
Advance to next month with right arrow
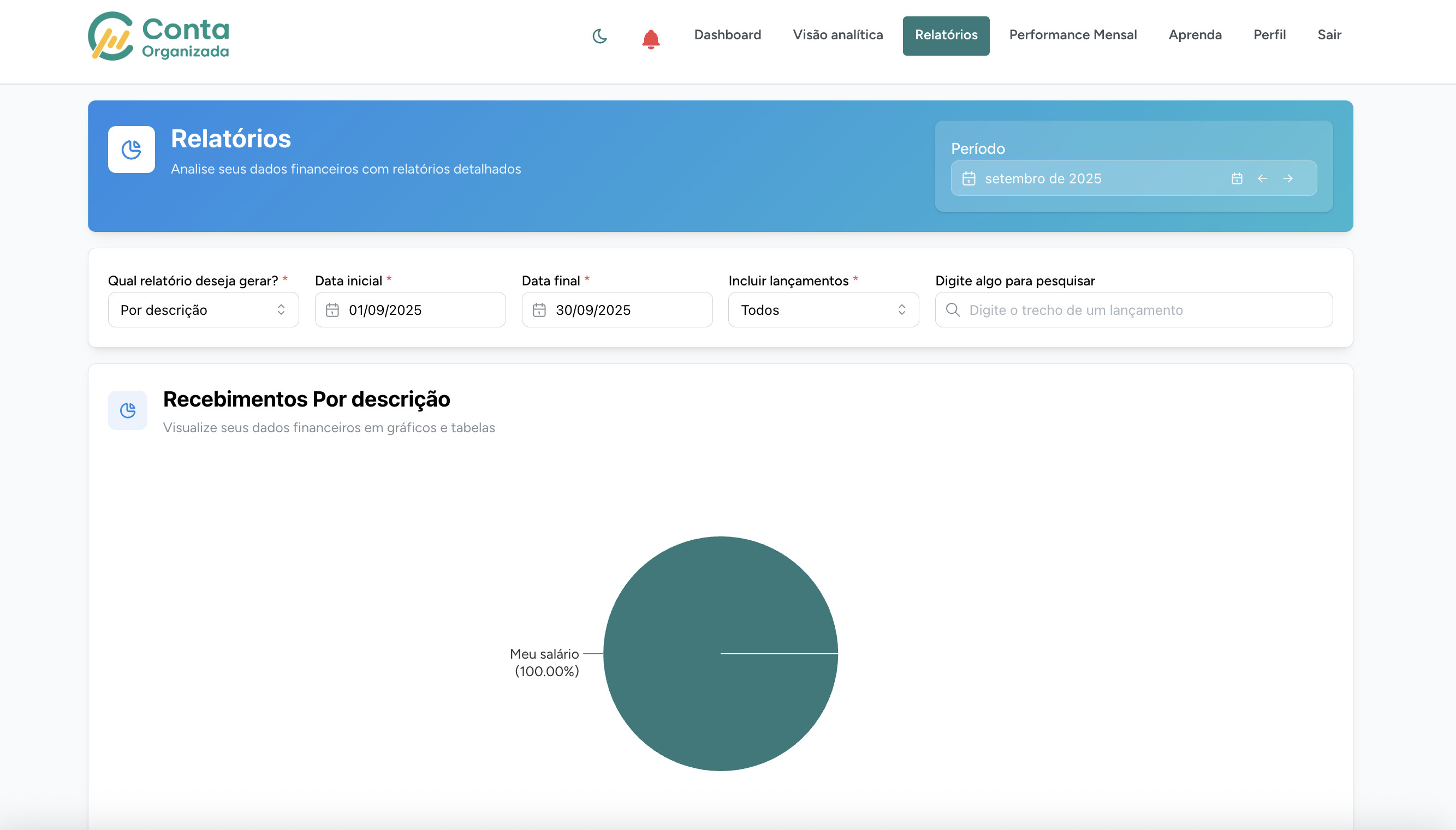(1287, 178)
